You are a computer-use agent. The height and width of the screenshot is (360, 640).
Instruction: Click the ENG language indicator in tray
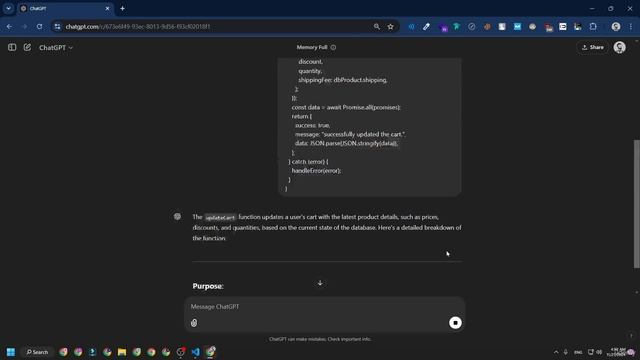(578, 352)
